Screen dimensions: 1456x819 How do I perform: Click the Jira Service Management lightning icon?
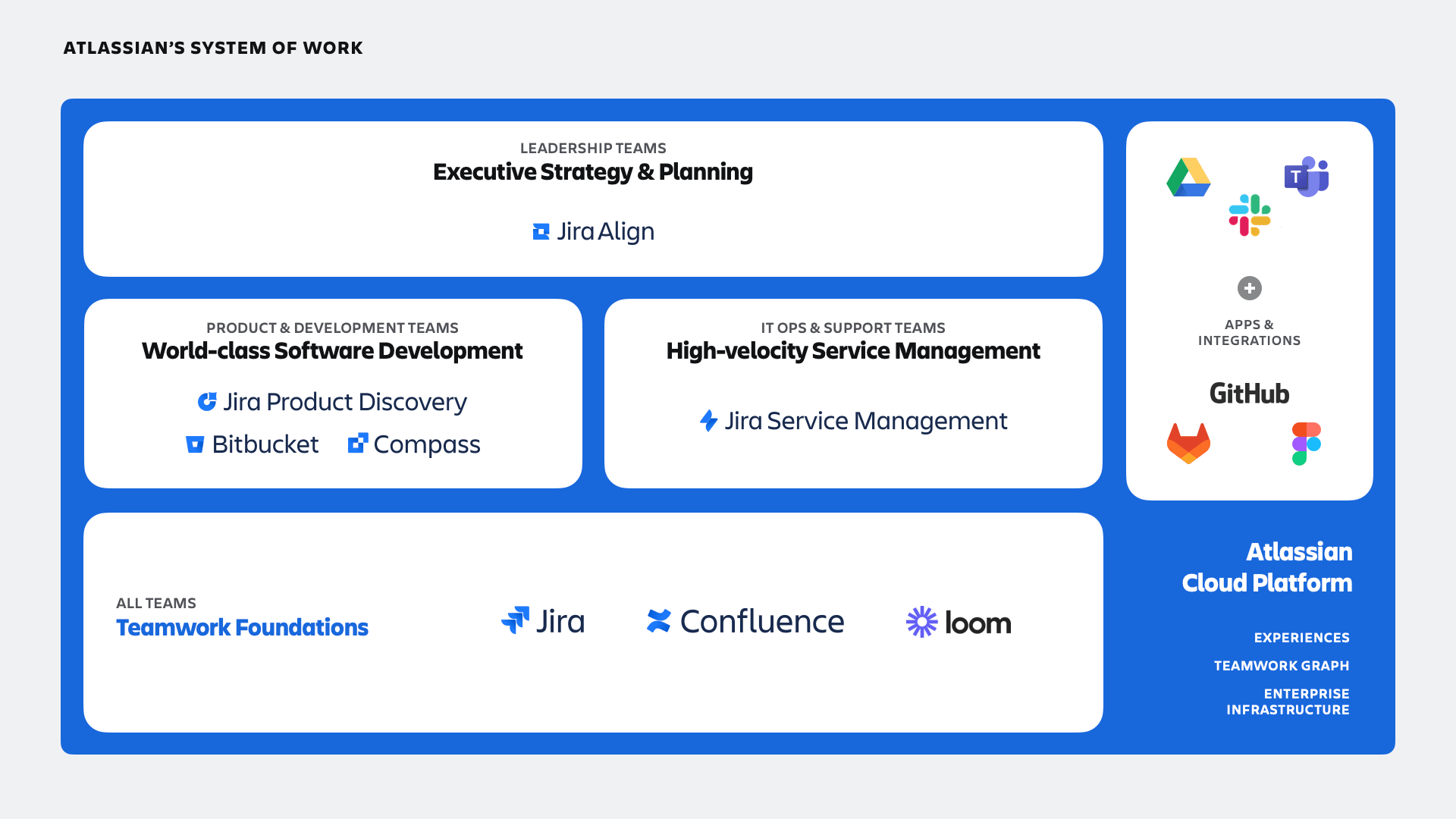tap(708, 421)
